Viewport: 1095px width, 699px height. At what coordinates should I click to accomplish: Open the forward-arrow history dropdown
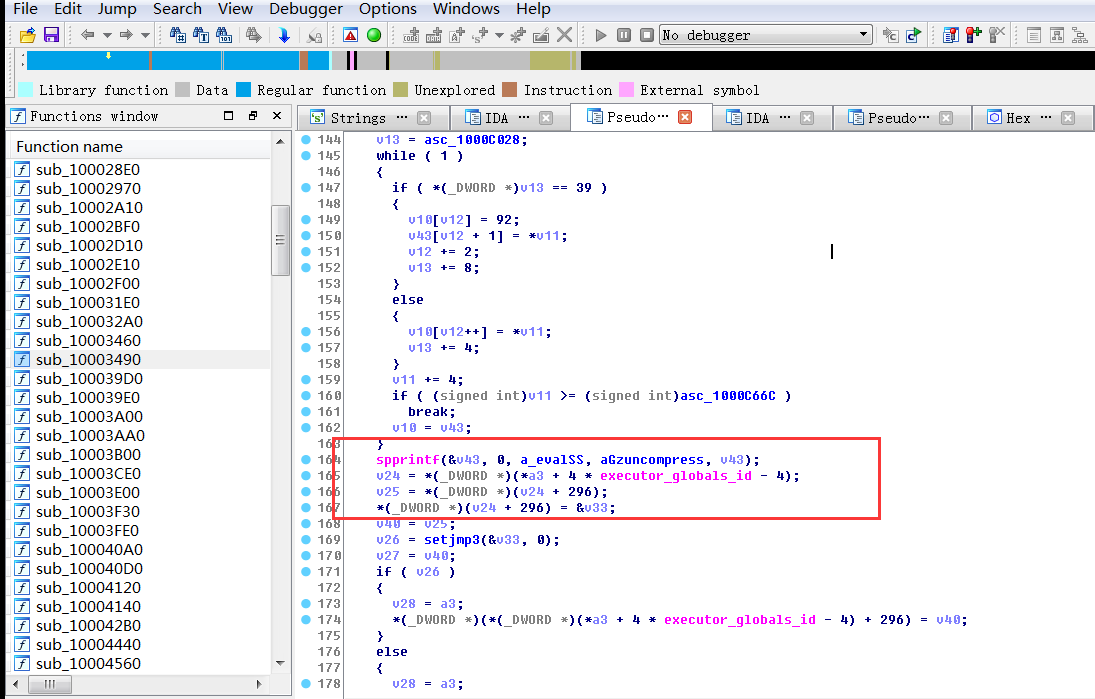(145, 35)
